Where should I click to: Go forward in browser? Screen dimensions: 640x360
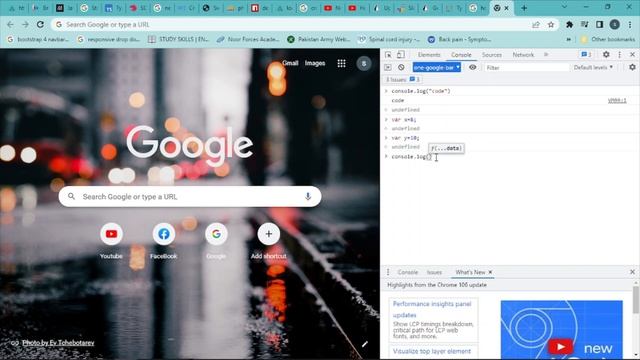coord(25,24)
